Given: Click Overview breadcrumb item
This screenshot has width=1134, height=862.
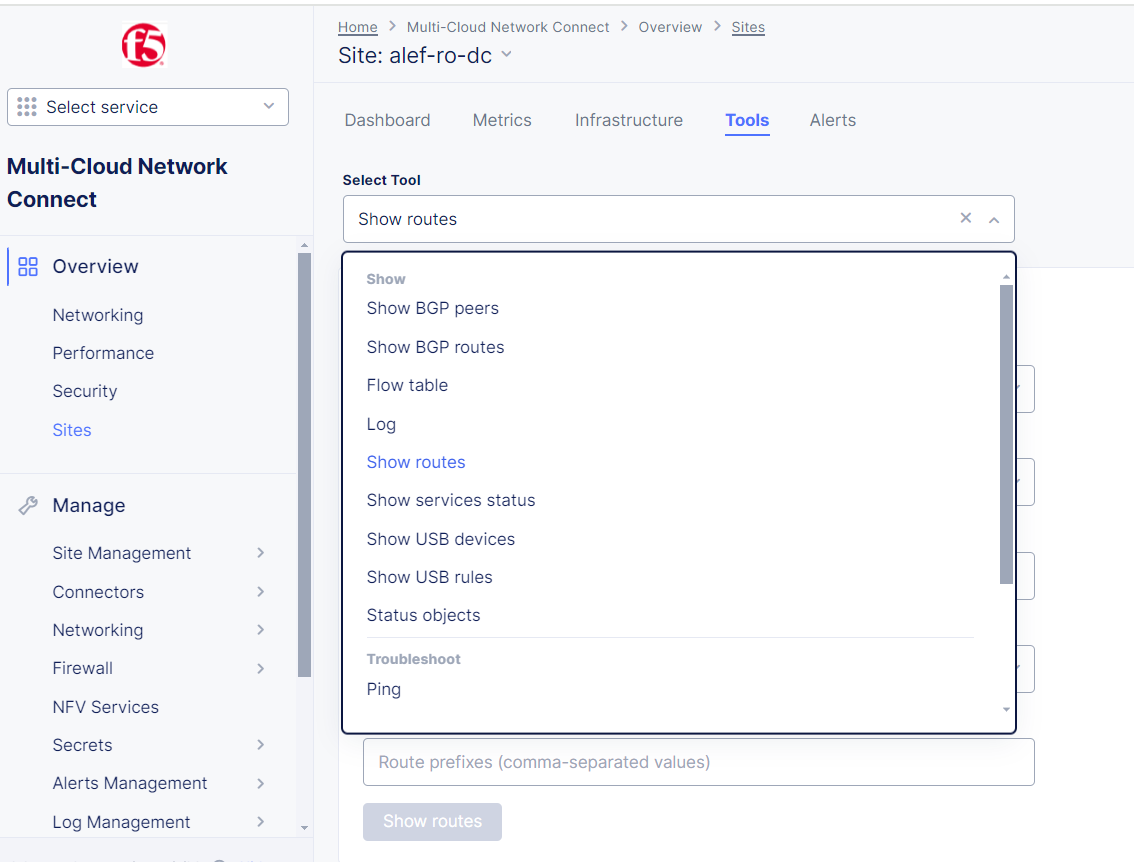Looking at the screenshot, I should pos(670,27).
